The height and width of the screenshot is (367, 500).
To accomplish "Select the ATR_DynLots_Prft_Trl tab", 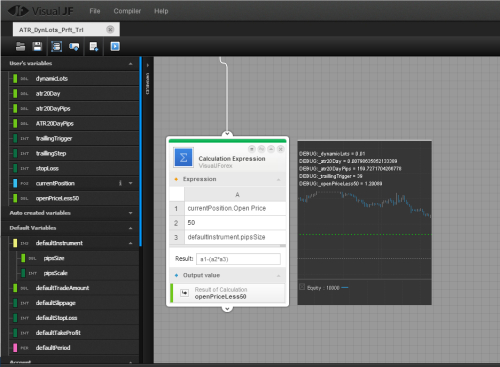I will coord(66,30).
